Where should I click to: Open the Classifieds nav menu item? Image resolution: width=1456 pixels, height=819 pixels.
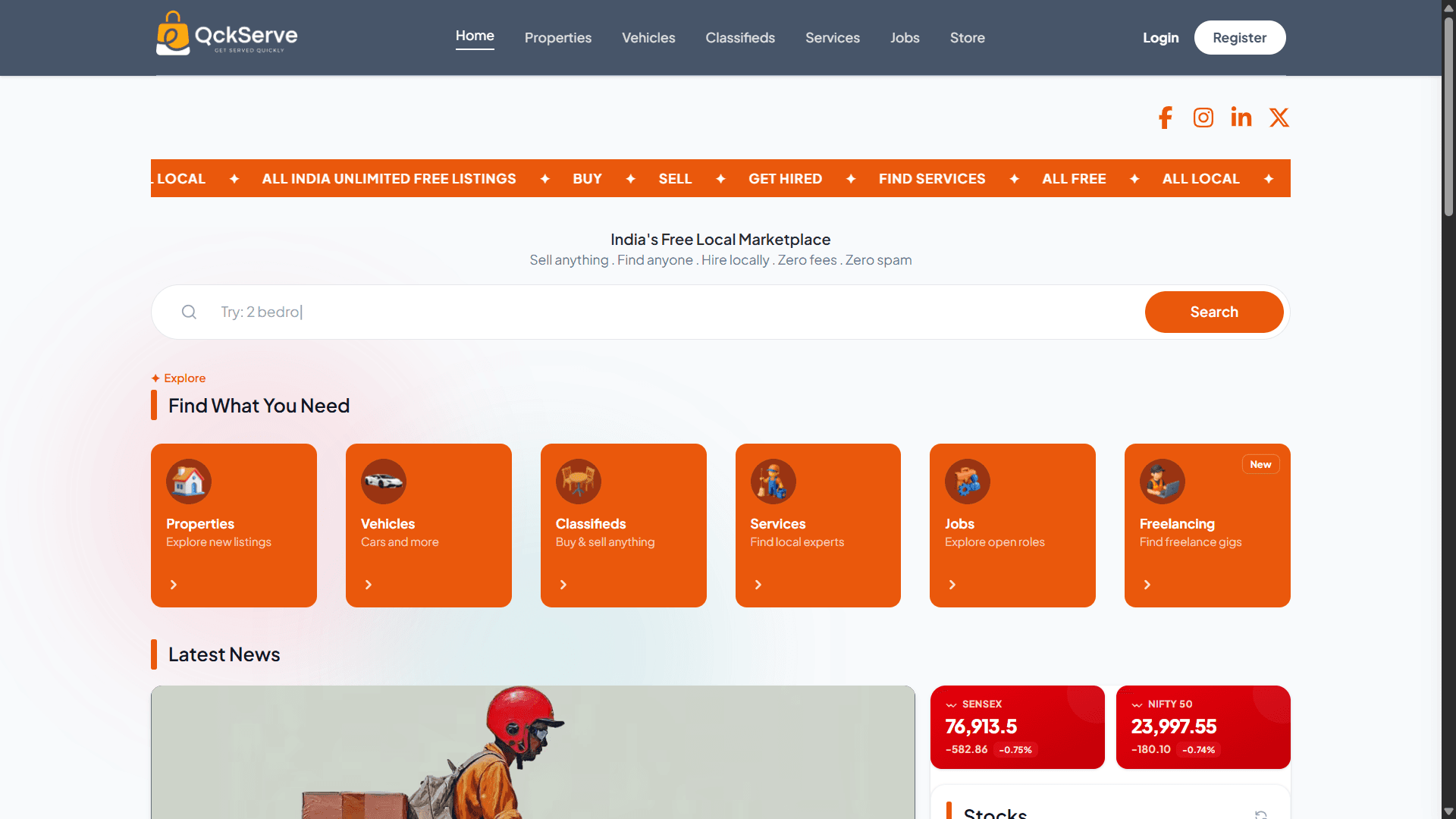(740, 38)
